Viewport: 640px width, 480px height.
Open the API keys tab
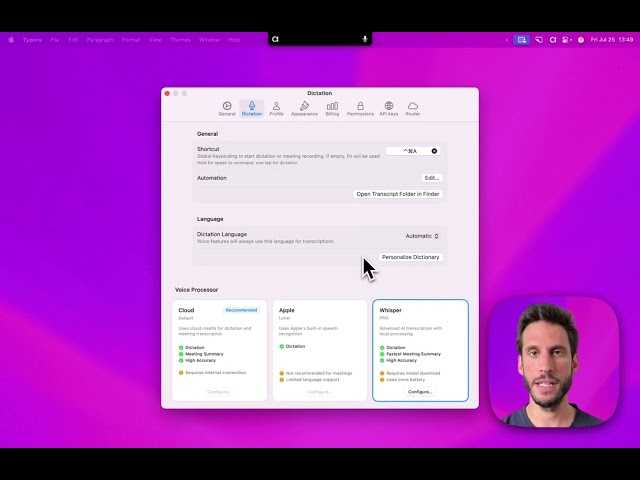(x=389, y=109)
